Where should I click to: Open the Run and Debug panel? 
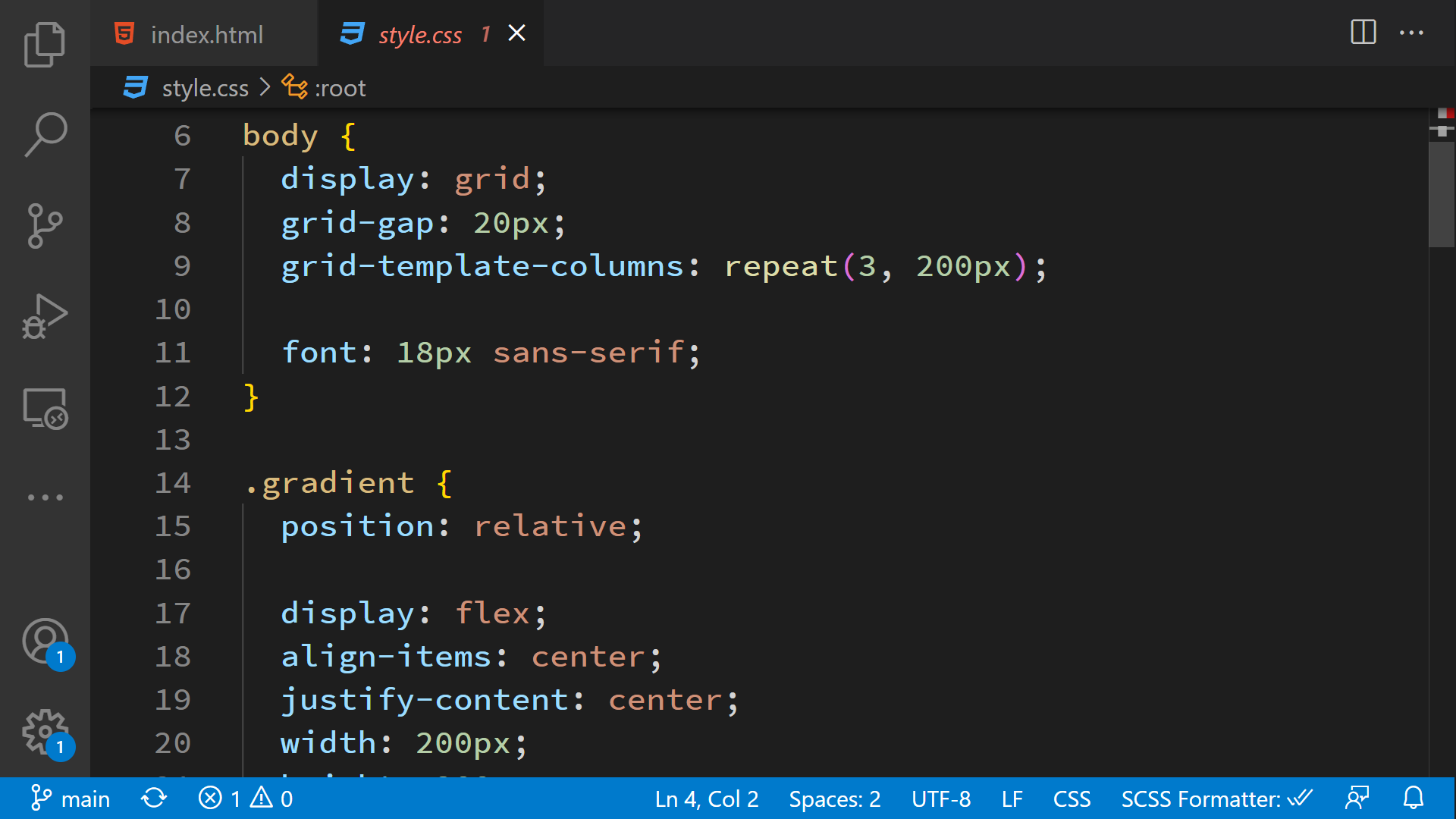point(45,316)
